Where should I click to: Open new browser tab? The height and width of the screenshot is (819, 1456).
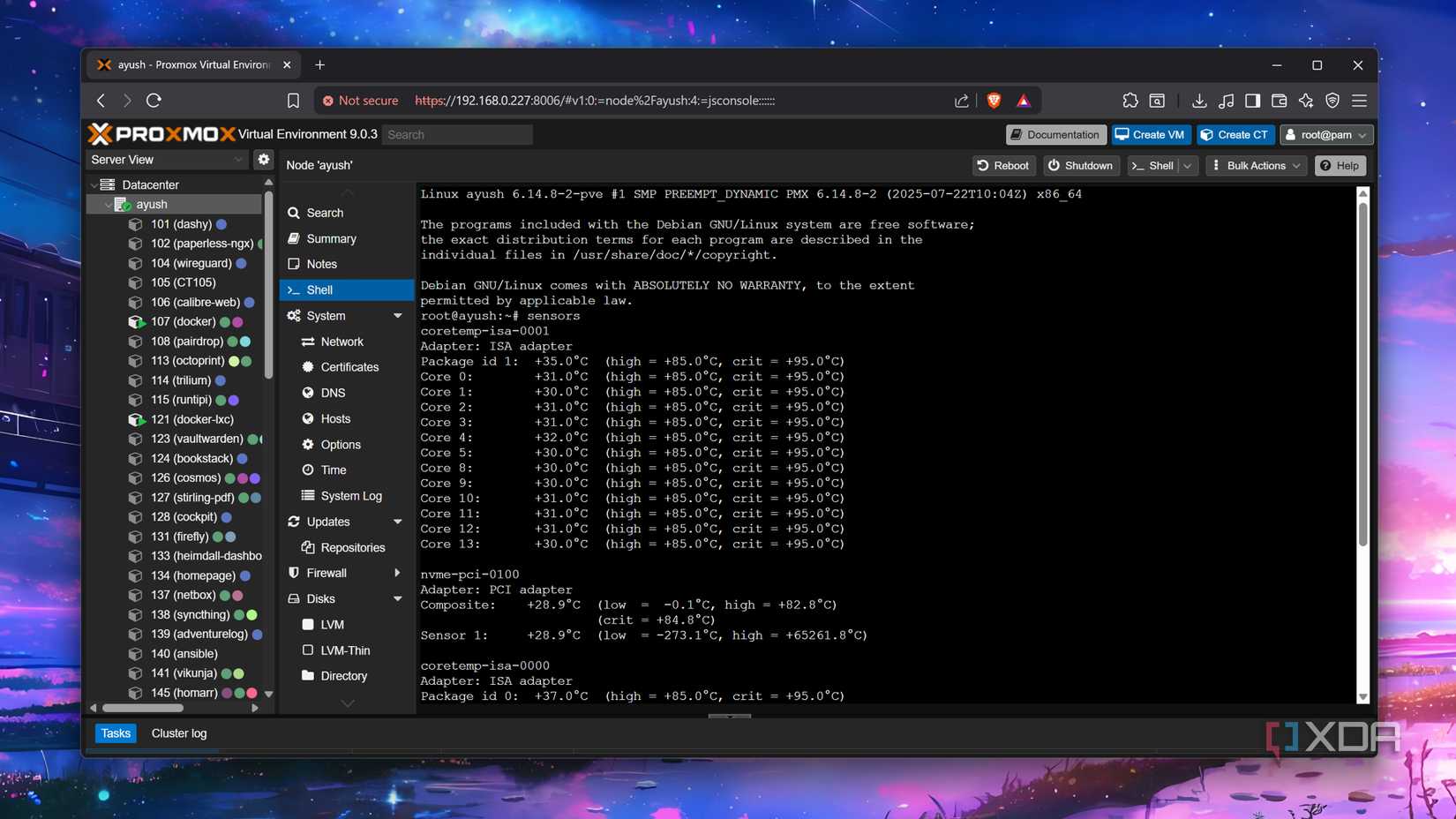coord(319,64)
